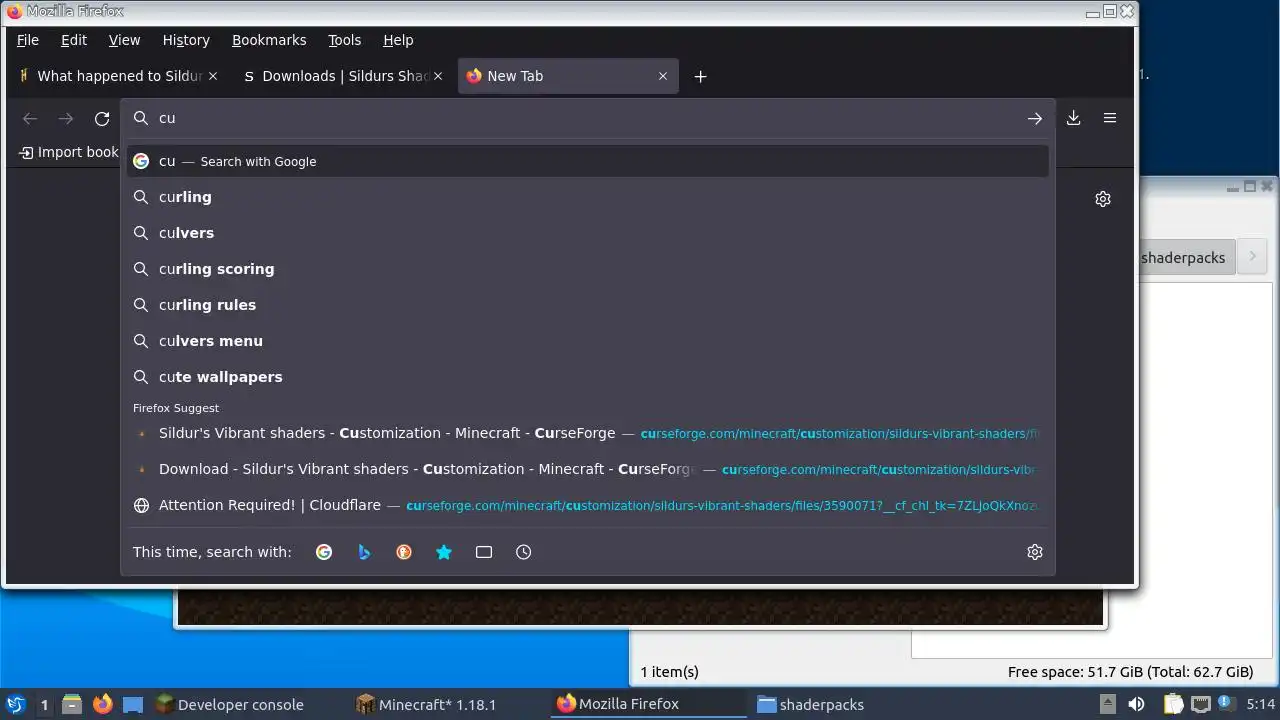The height and width of the screenshot is (720, 1280).
Task: Search bookmarks with the star icon
Action: 444,552
